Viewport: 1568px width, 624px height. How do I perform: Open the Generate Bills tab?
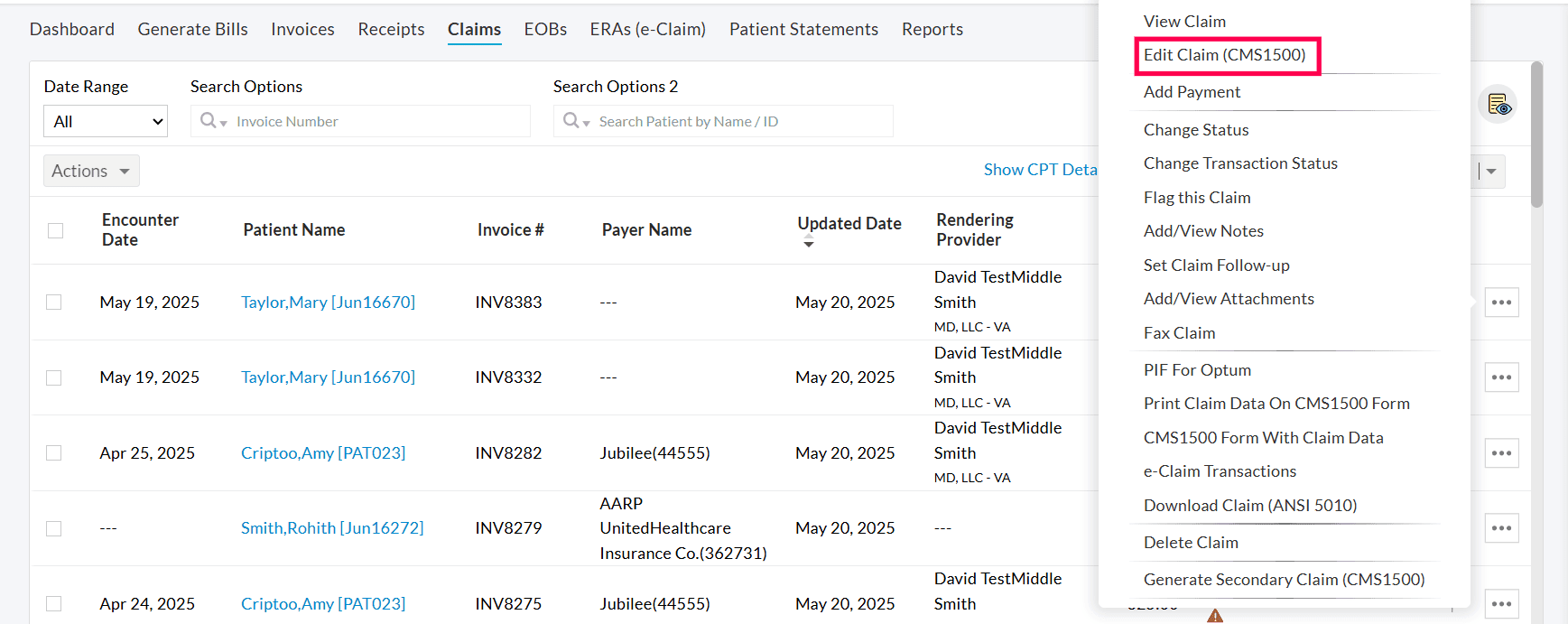click(x=192, y=29)
